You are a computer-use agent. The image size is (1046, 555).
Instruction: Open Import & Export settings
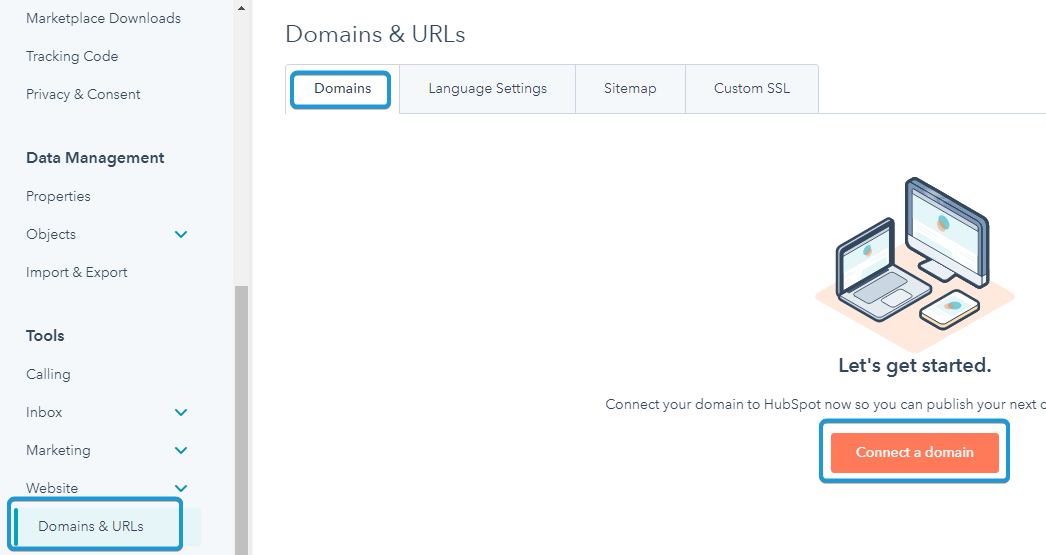[77, 273]
